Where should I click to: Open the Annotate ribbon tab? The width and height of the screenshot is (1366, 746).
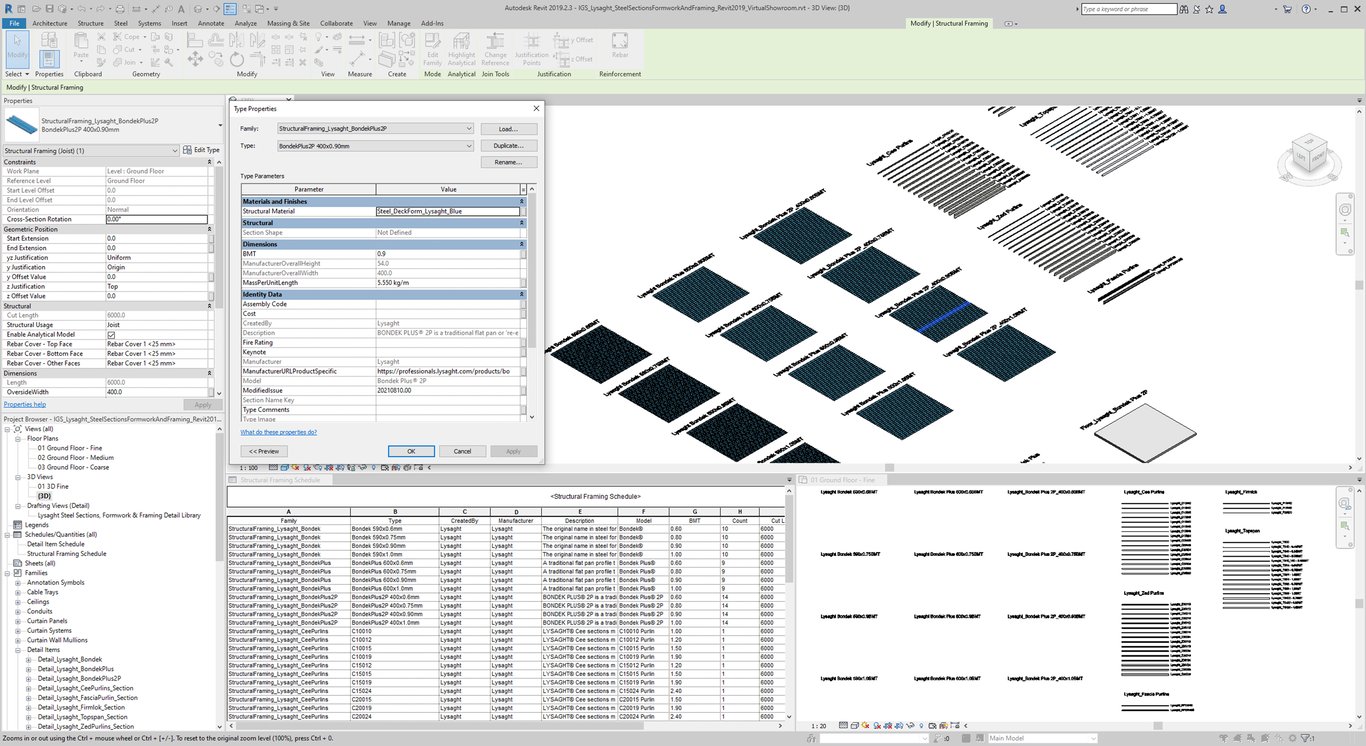(211, 23)
